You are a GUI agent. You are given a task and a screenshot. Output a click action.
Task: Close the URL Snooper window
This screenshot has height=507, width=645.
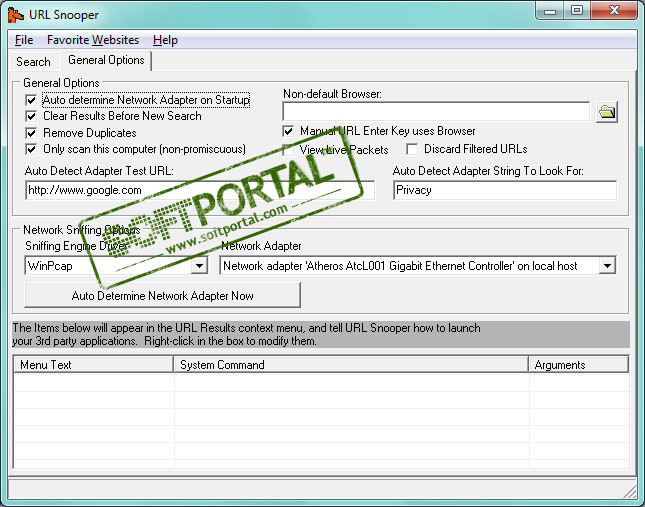pyautogui.click(x=614, y=11)
